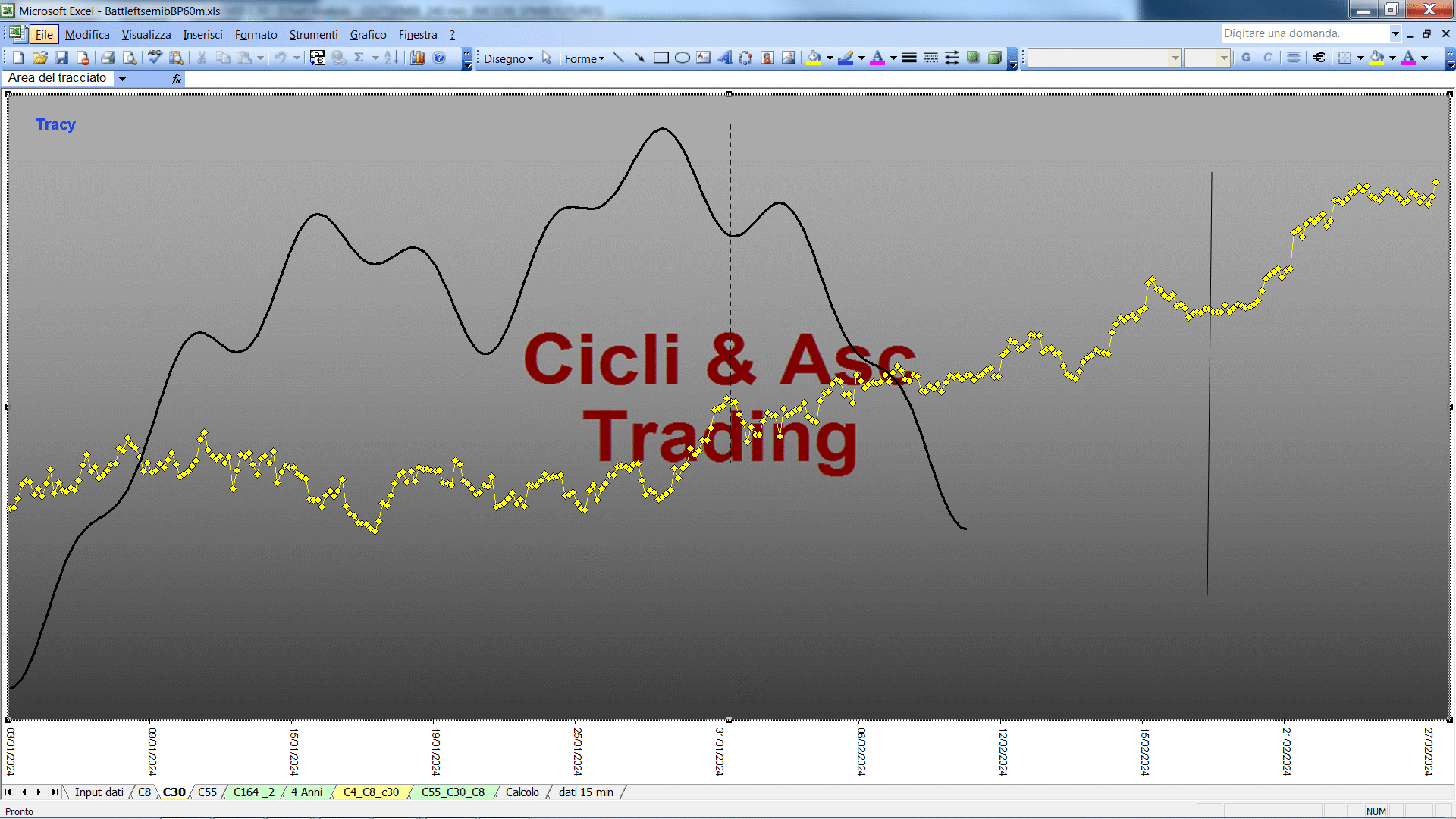Apply drawing Fill Color yellow bucket
1456x819 pixels.
coord(814,58)
